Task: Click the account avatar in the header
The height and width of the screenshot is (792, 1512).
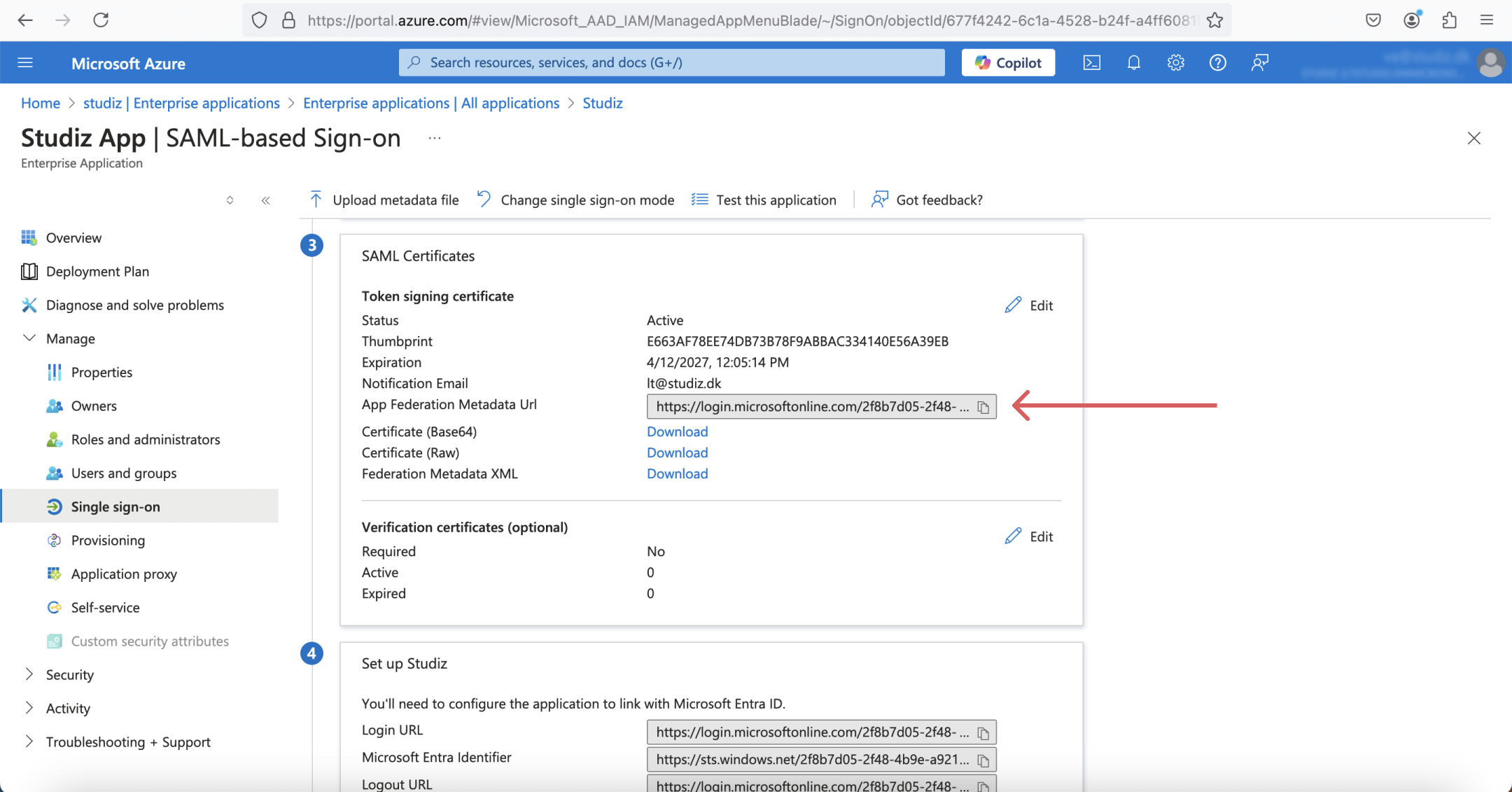Action: pyautogui.click(x=1490, y=63)
